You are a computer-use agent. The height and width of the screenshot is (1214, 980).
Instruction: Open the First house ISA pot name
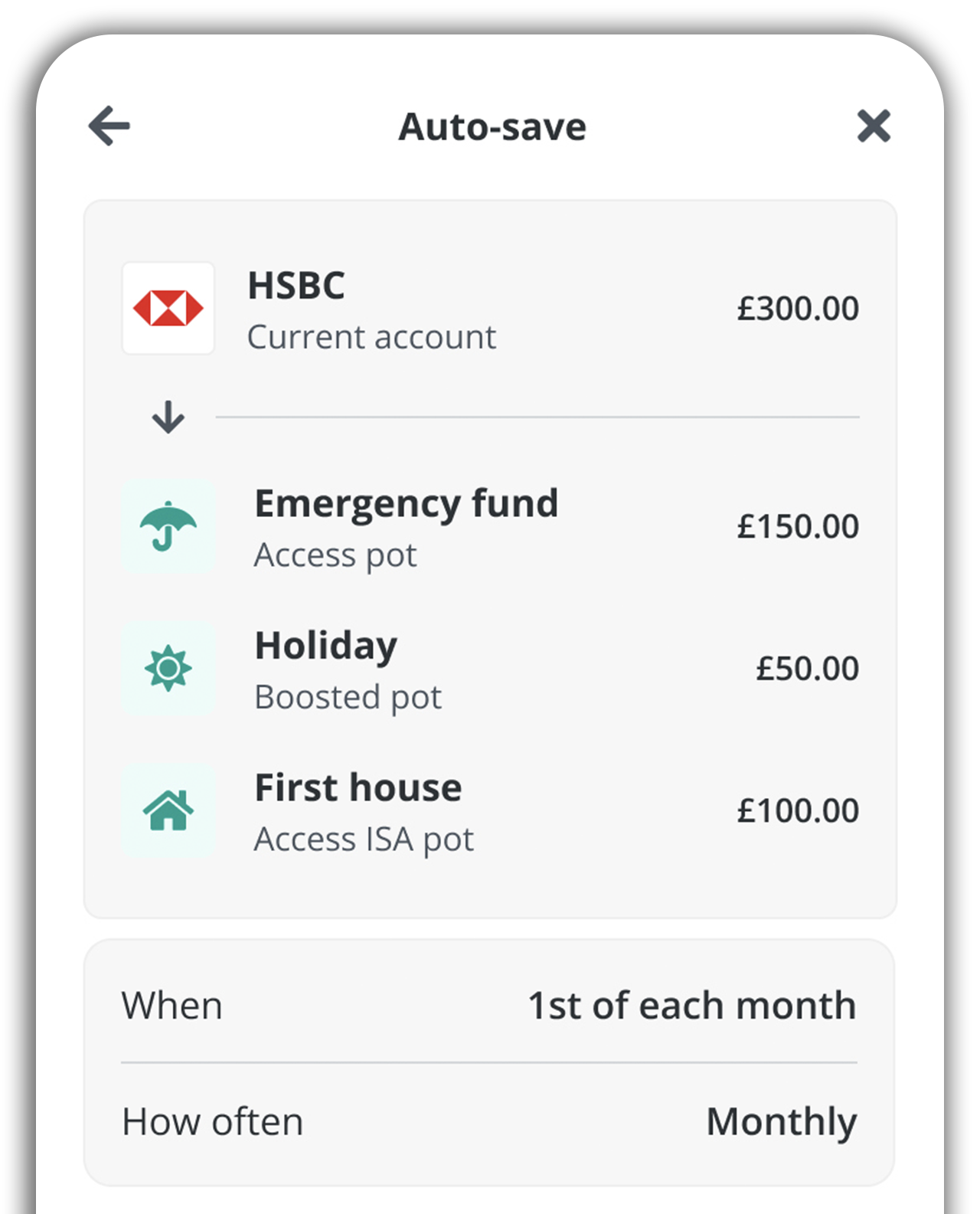pos(364,812)
